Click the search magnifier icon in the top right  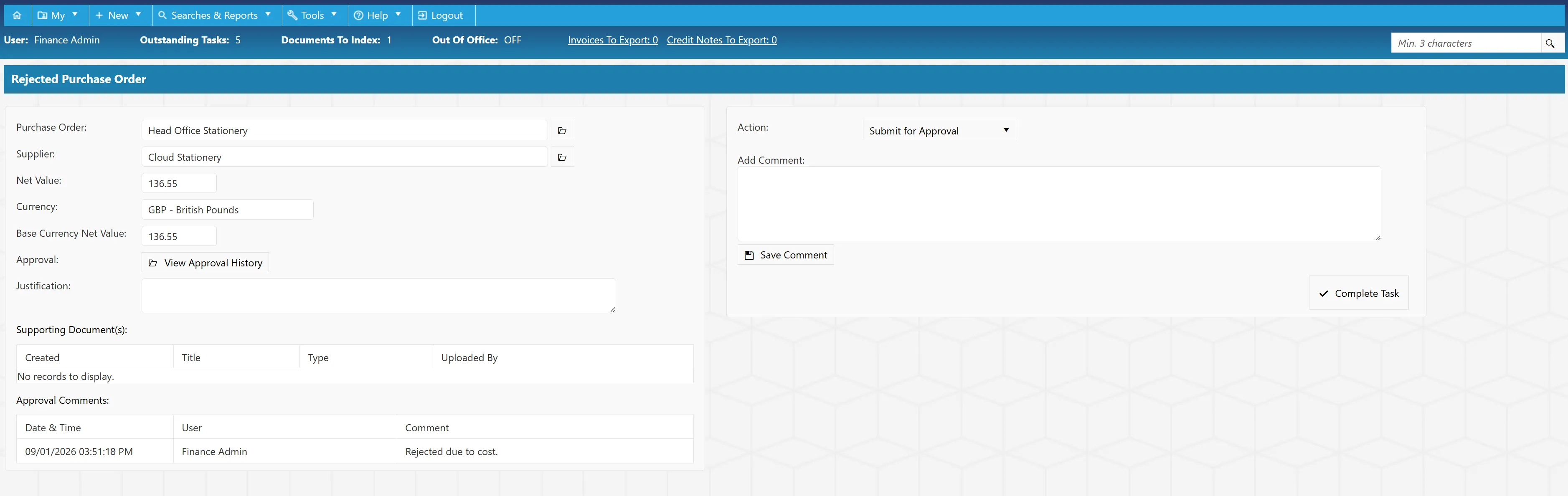(x=1550, y=43)
